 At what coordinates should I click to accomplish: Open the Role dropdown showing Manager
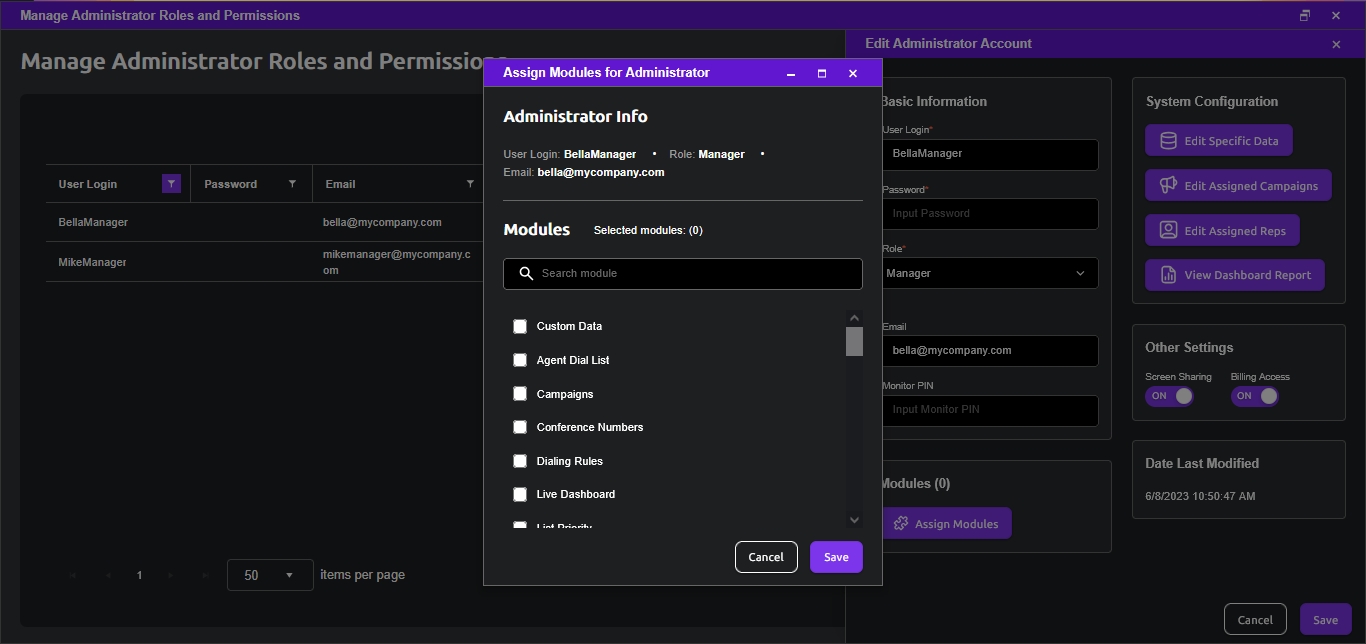pyautogui.click(x=989, y=273)
